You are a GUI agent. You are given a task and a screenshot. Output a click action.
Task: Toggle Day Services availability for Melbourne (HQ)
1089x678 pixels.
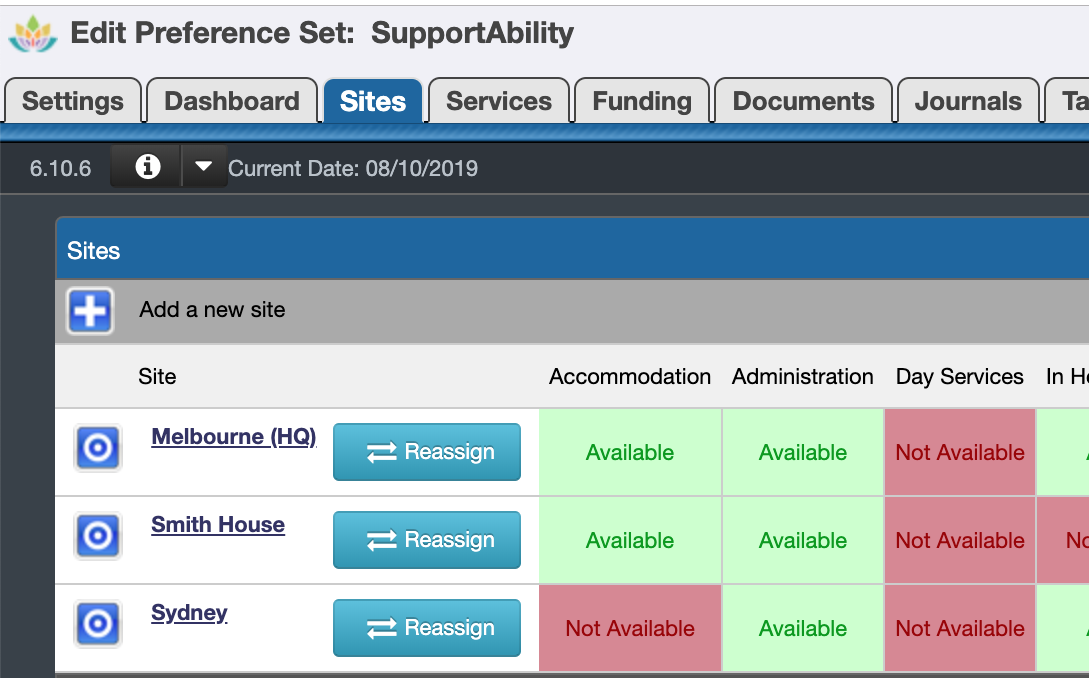coord(959,452)
